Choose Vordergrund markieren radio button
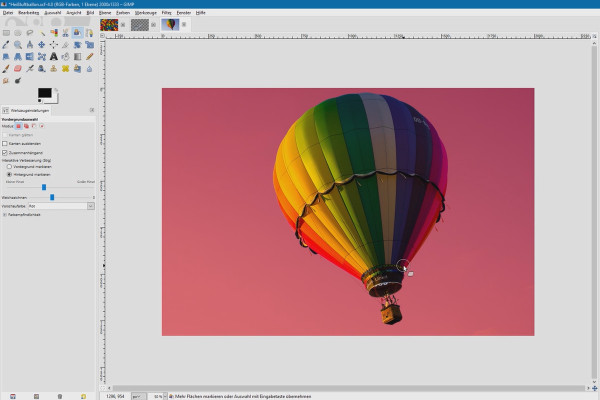This screenshot has width=600, height=400. (9, 167)
